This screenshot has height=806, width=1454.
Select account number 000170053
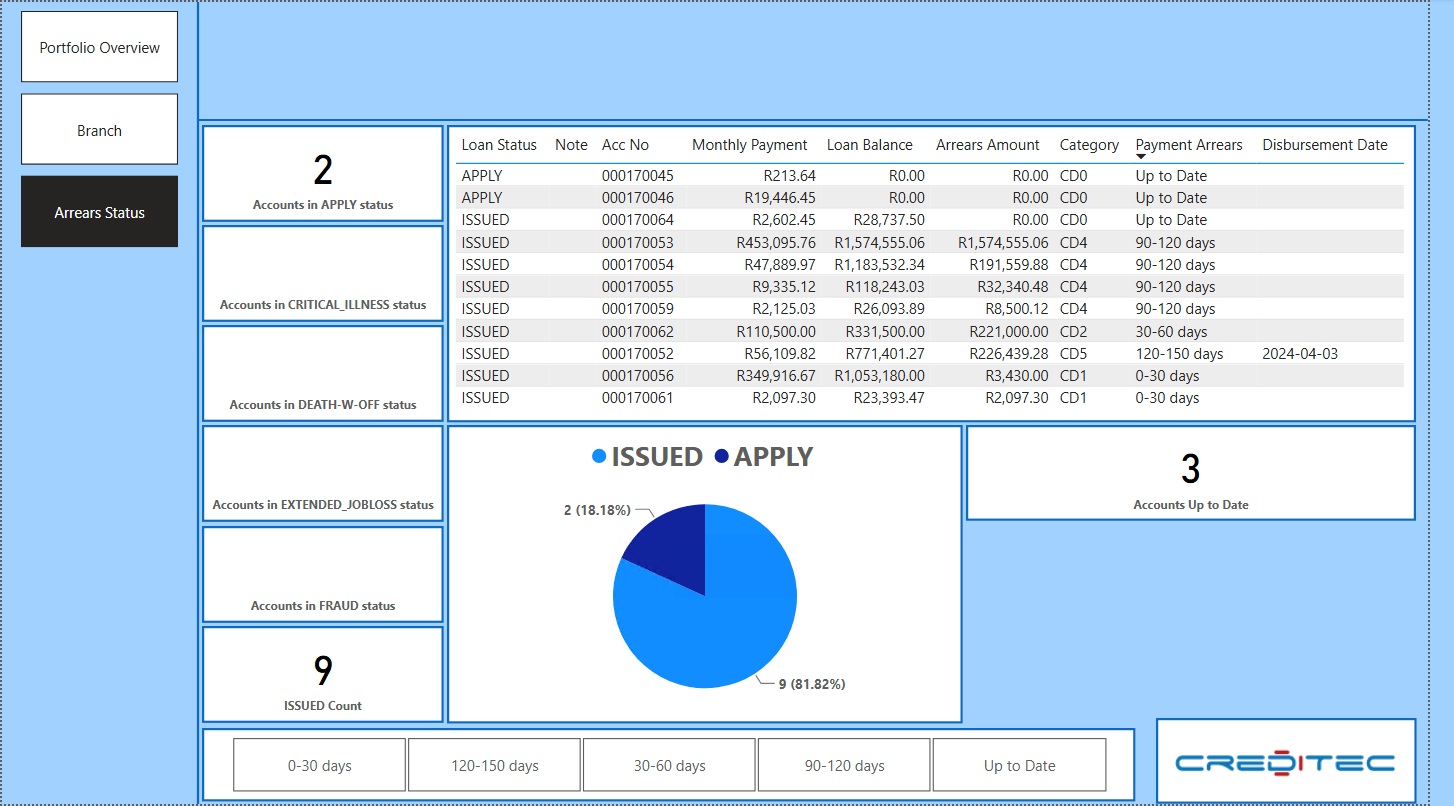point(638,242)
